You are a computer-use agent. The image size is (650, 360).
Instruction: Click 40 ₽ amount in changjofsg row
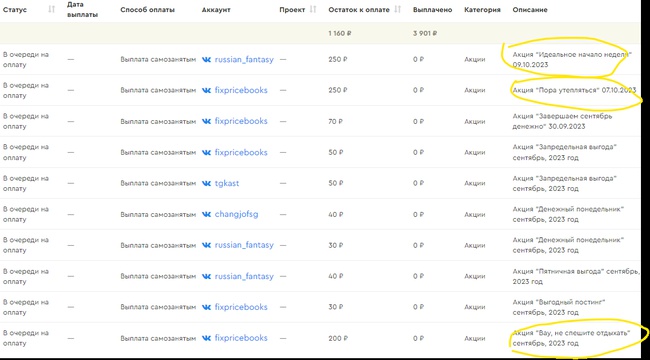click(336, 214)
